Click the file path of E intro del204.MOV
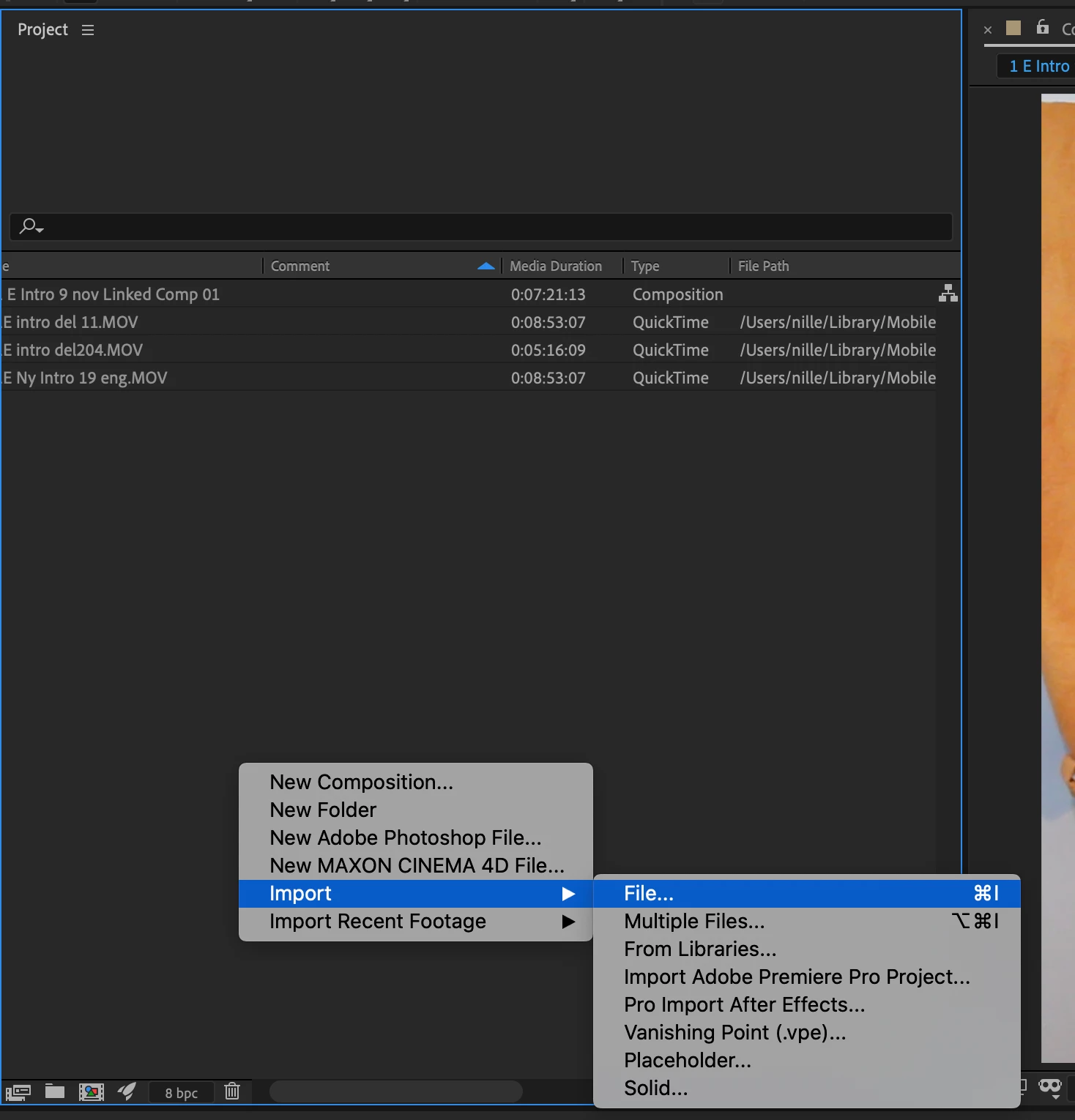This screenshot has height=1120, width=1075. 838,350
